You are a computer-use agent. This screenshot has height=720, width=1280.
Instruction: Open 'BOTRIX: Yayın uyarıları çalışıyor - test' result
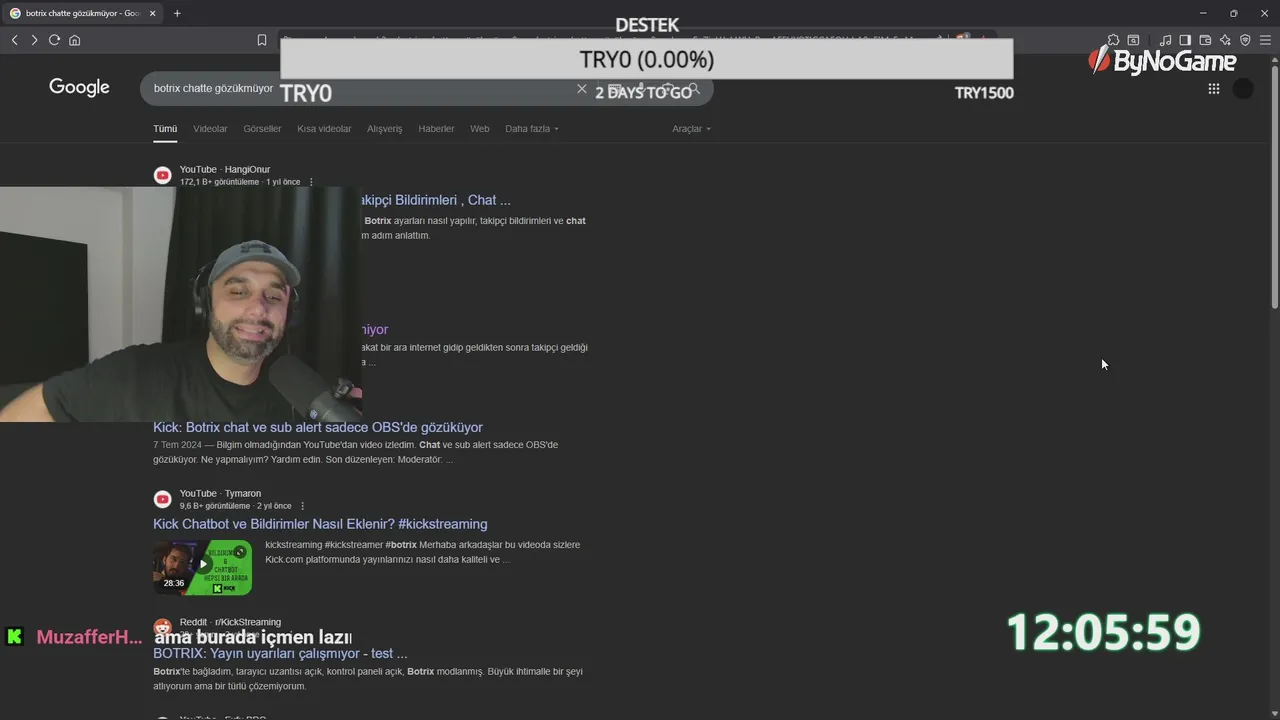click(280, 653)
